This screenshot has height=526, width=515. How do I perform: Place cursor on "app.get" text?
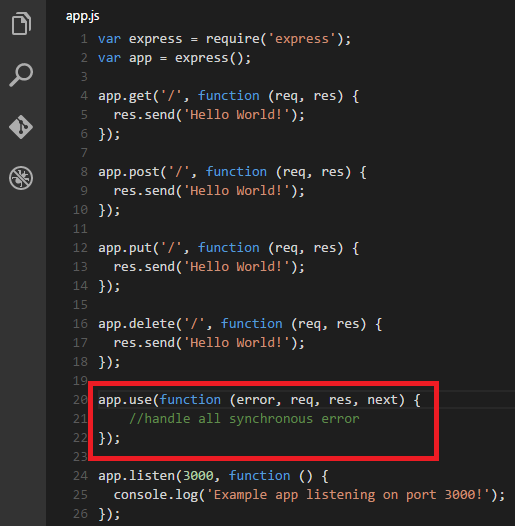point(125,96)
